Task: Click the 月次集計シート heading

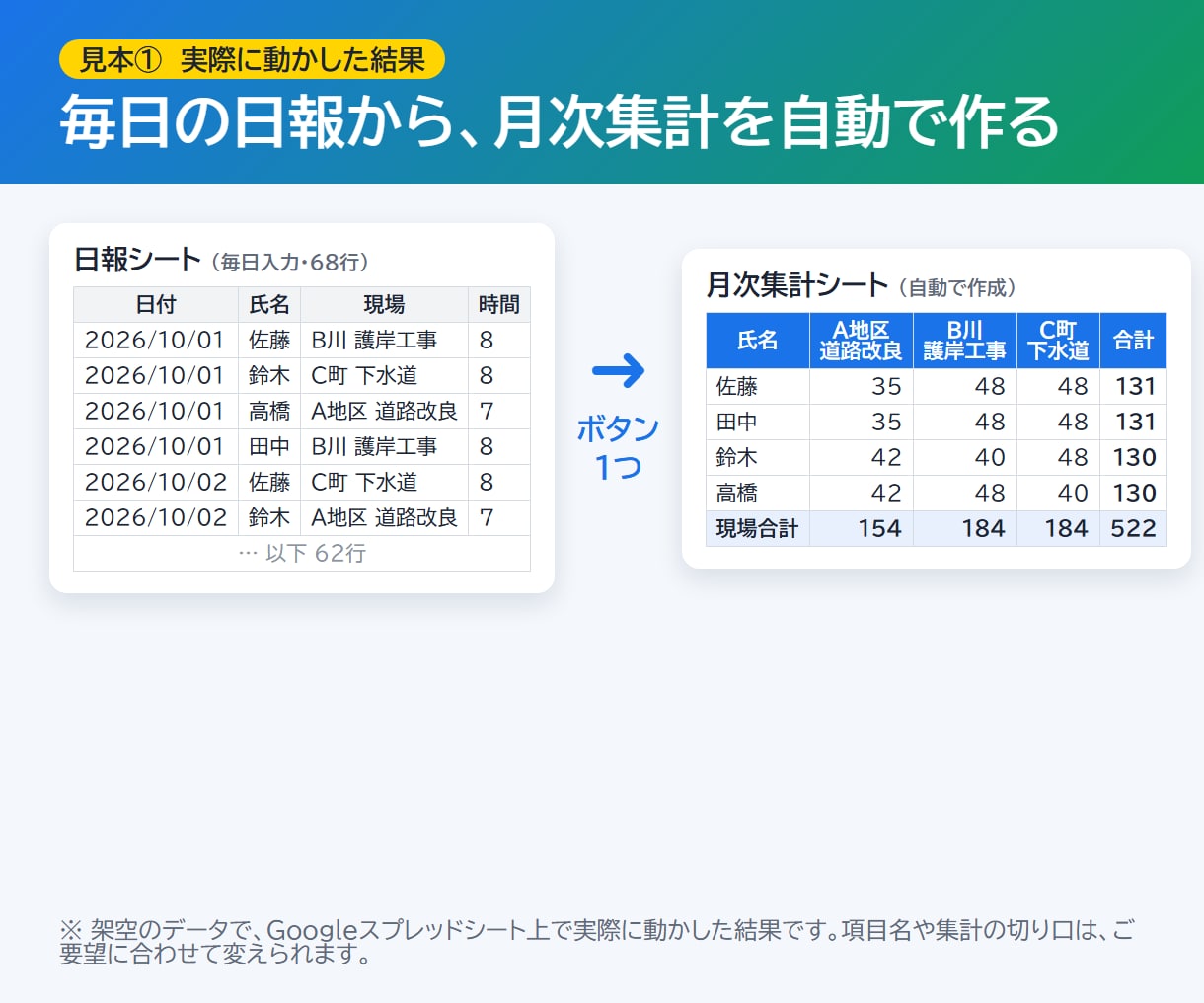Action: (x=797, y=285)
